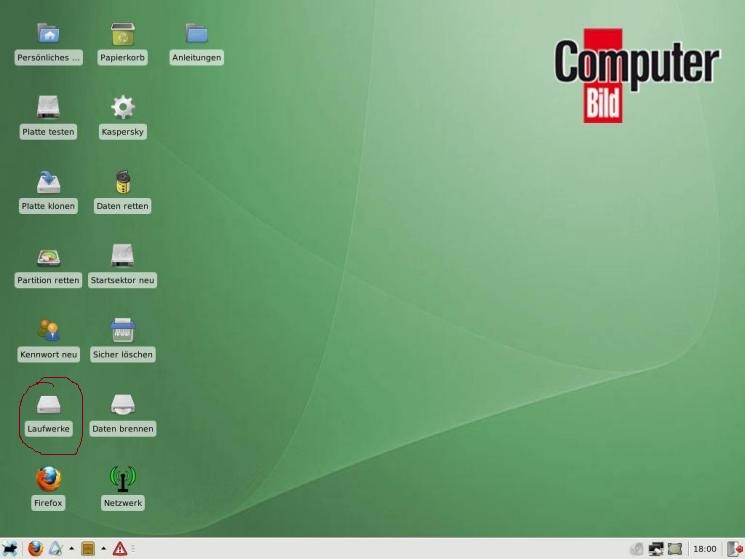Click the Laufwerke label
The image size is (745, 559).
coord(48,428)
